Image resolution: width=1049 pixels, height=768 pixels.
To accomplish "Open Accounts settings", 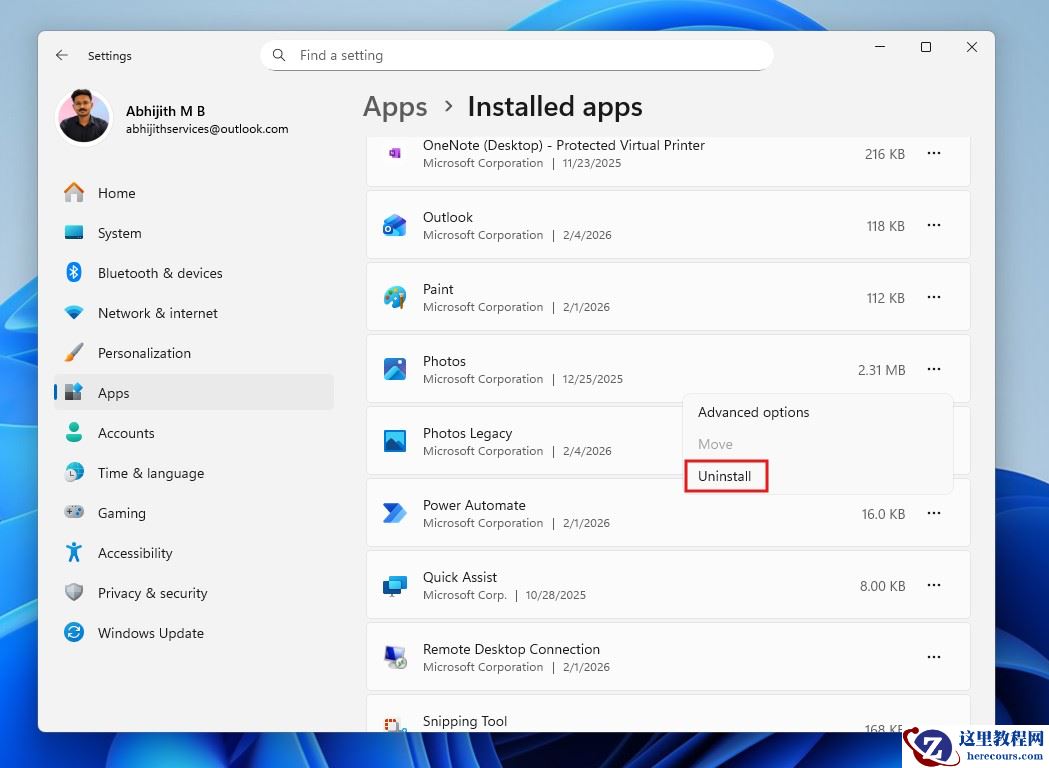I will pos(126,433).
